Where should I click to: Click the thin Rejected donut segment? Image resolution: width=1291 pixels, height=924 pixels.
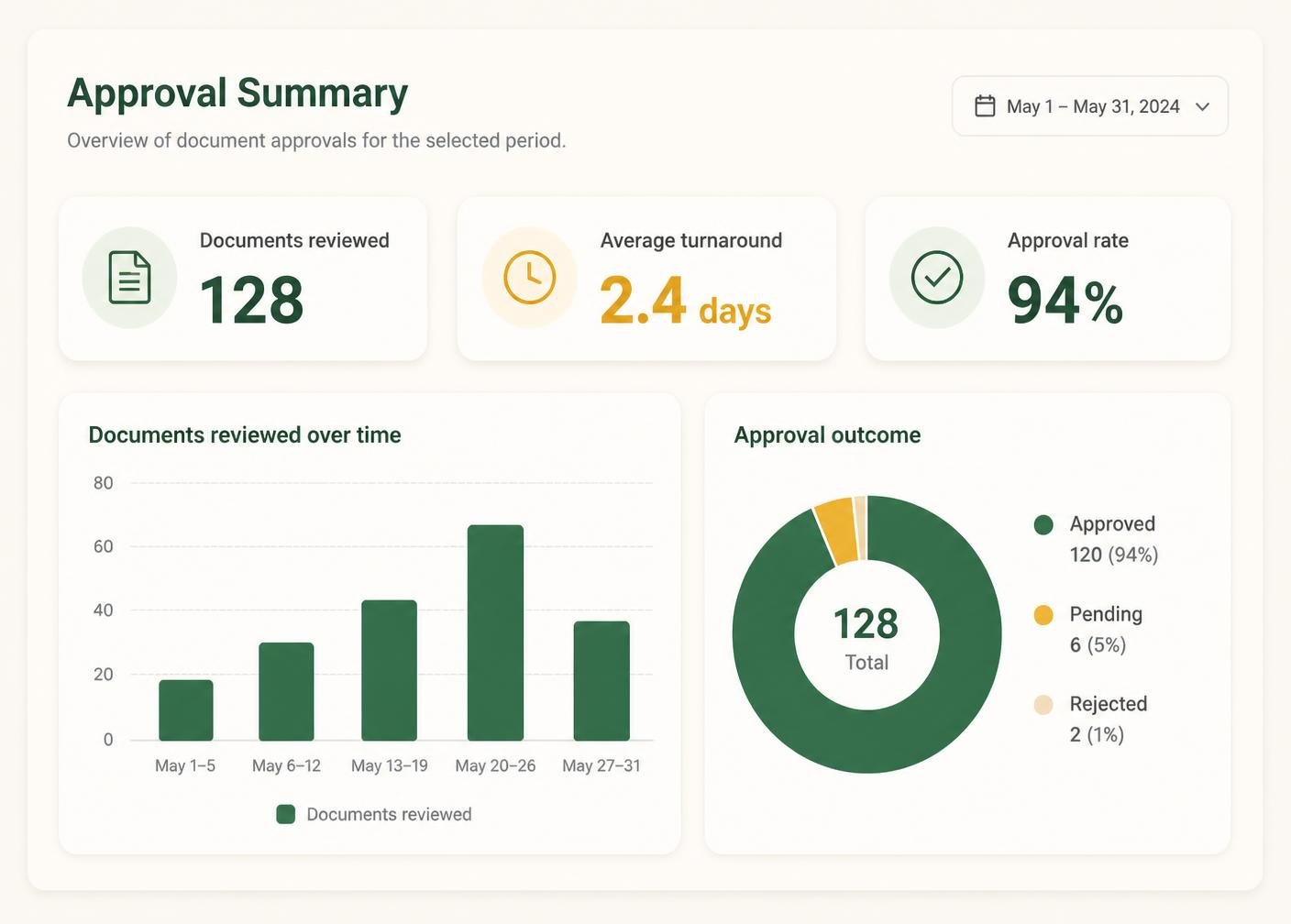[x=860, y=527]
